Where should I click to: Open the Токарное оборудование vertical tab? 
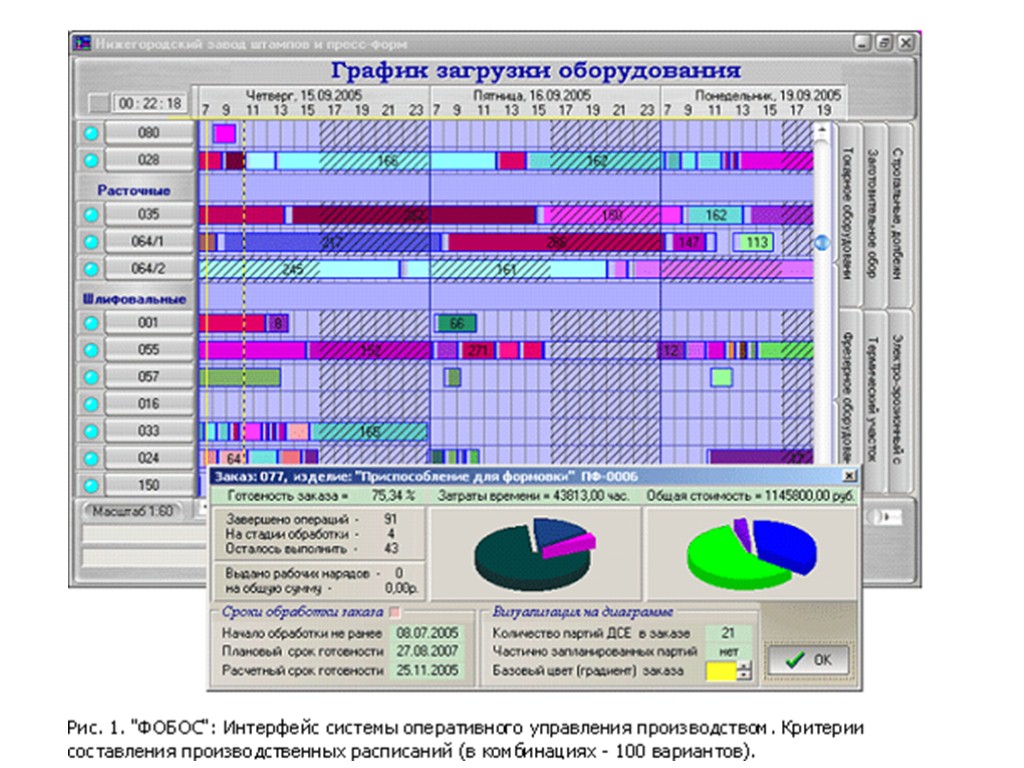tap(848, 214)
